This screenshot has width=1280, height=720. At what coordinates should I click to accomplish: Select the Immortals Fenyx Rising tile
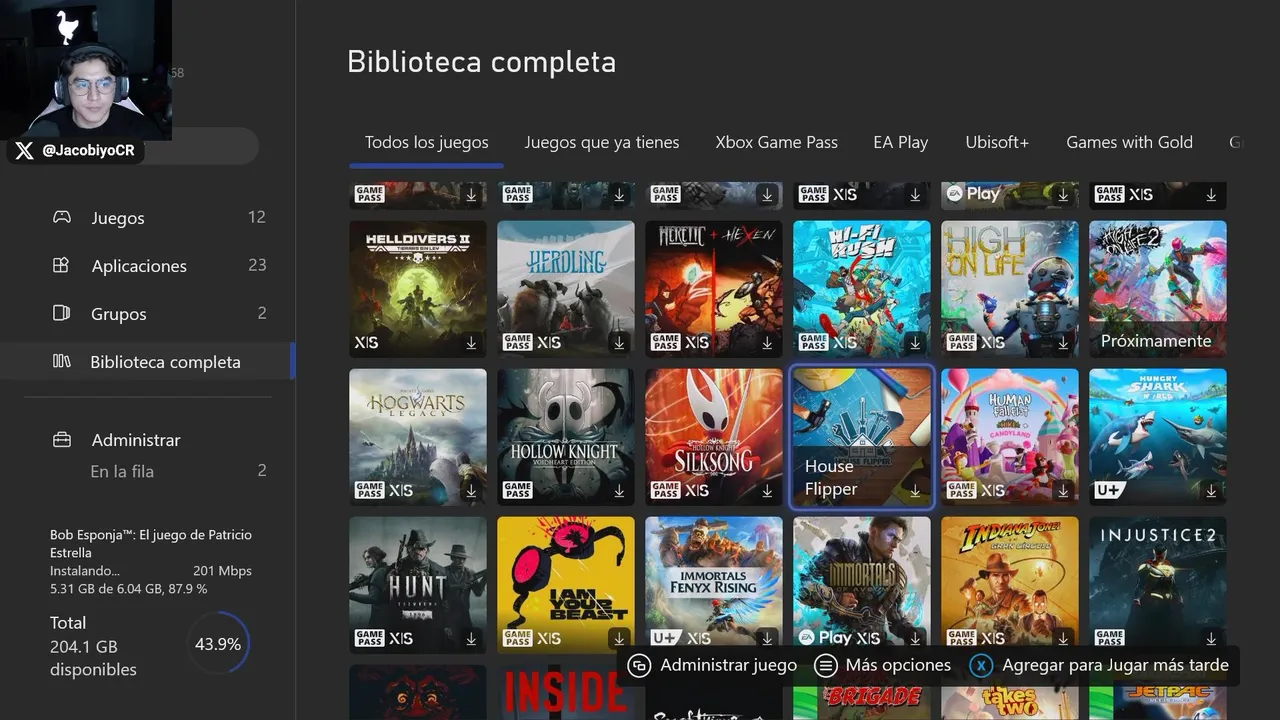pos(714,585)
